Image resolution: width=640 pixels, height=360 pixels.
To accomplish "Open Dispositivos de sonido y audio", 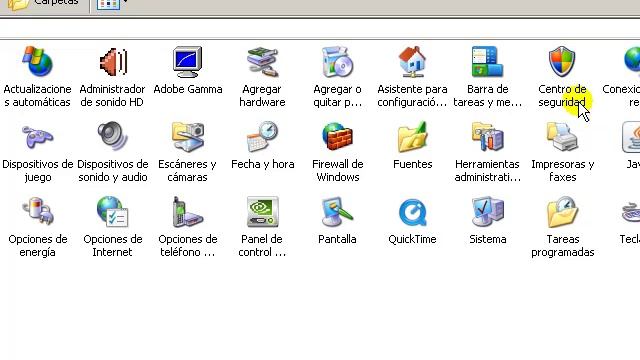I will tap(112, 136).
